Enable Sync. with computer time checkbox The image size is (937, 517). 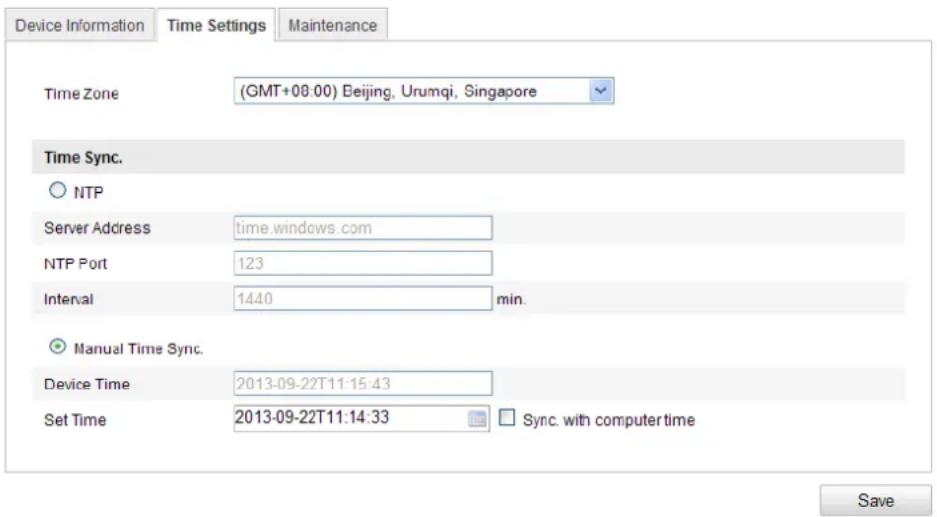[506, 418]
